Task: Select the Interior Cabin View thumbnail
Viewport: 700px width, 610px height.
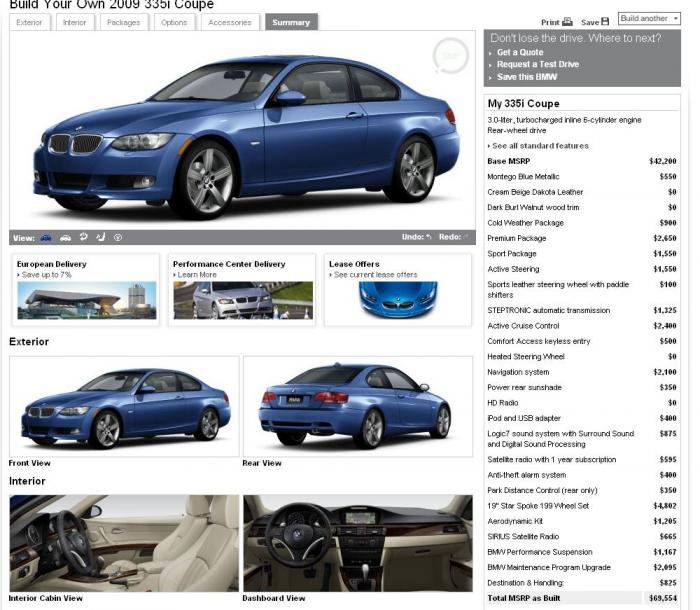Action: pos(124,543)
